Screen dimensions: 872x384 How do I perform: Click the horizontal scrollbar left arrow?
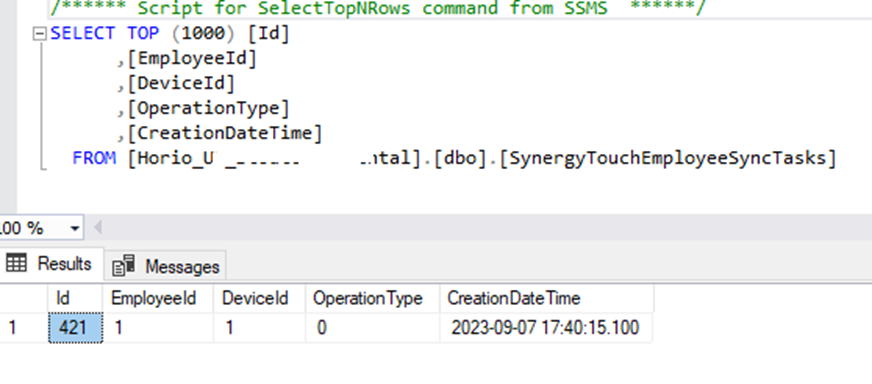click(x=98, y=228)
